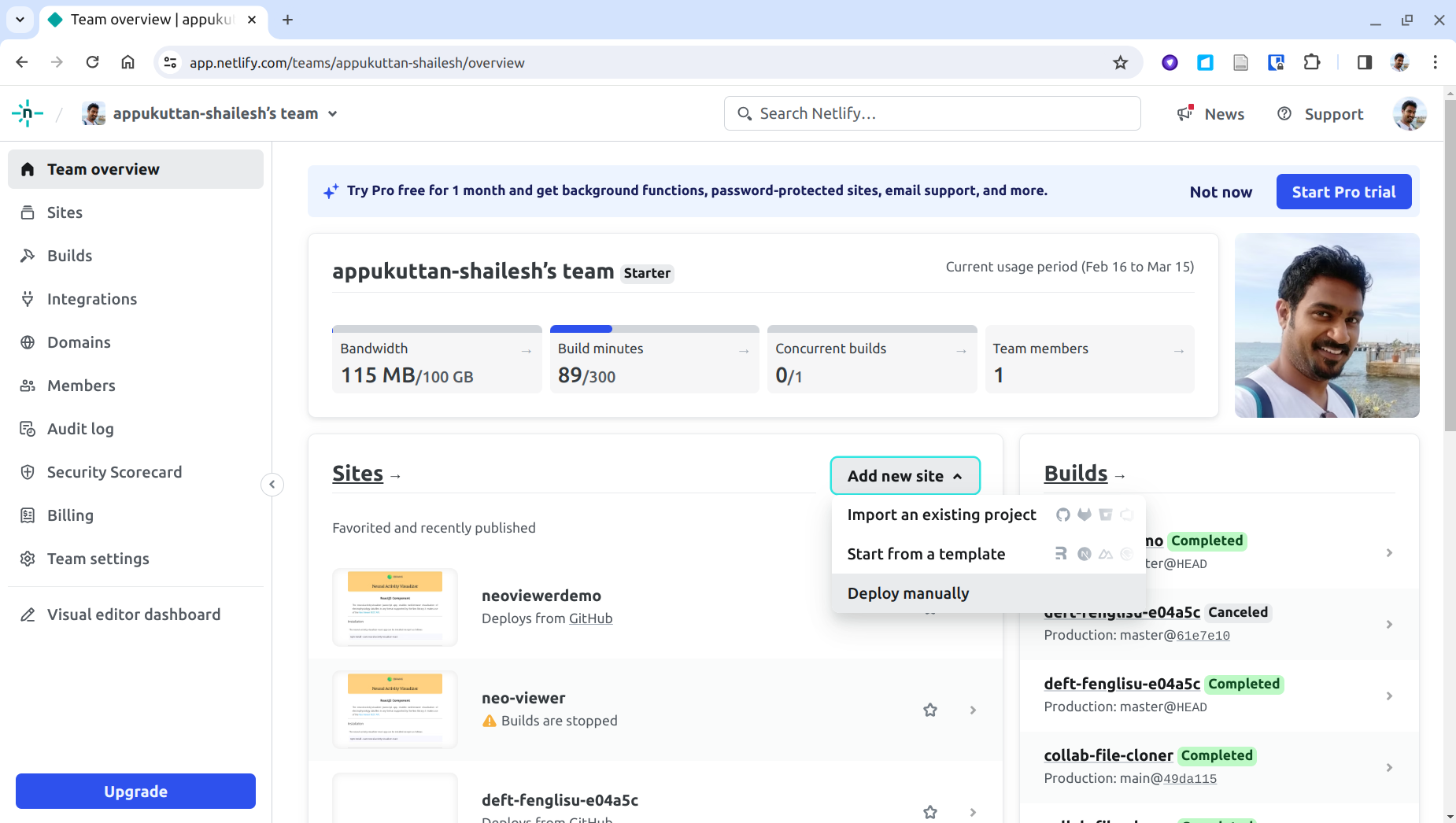Image resolution: width=1456 pixels, height=823 pixels.
Task: Bookmark this page with star icon
Action: [x=1120, y=62]
